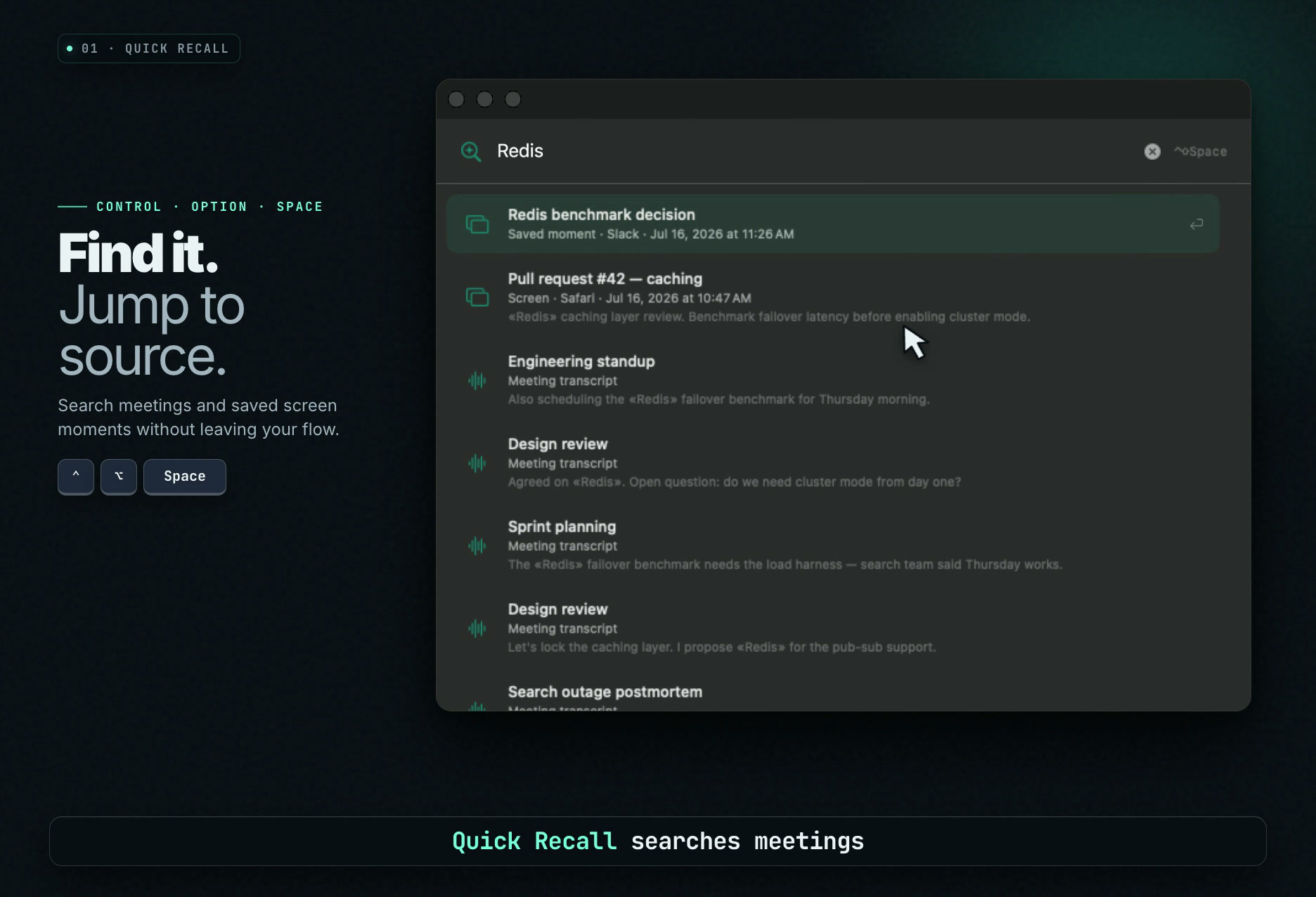The image size is (1316, 897).
Task: Click the waveform icon beside the cluster mode Design review
Action: pyautogui.click(x=477, y=463)
